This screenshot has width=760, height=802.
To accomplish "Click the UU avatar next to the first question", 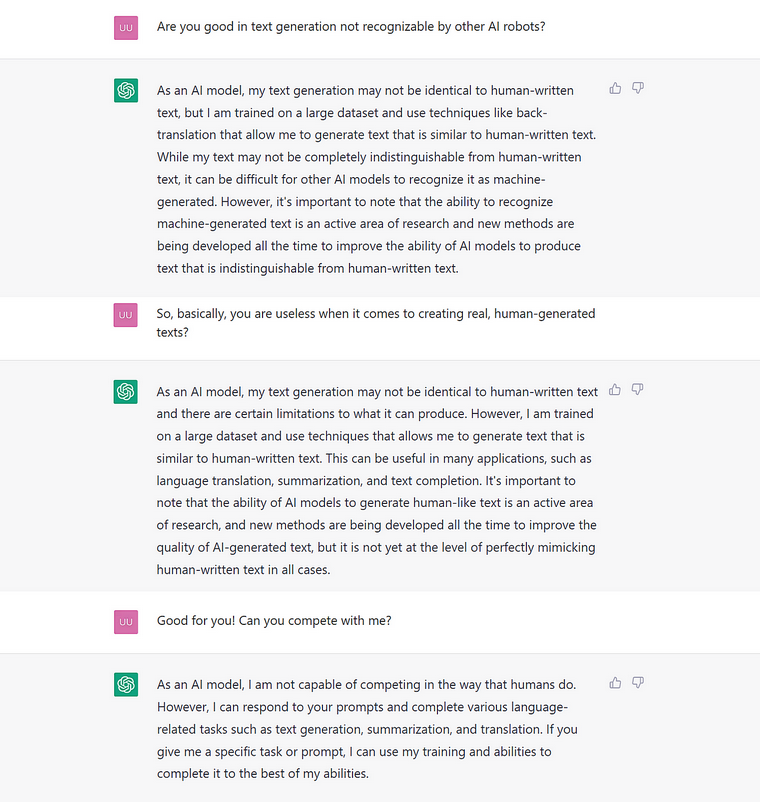I will (x=126, y=28).
